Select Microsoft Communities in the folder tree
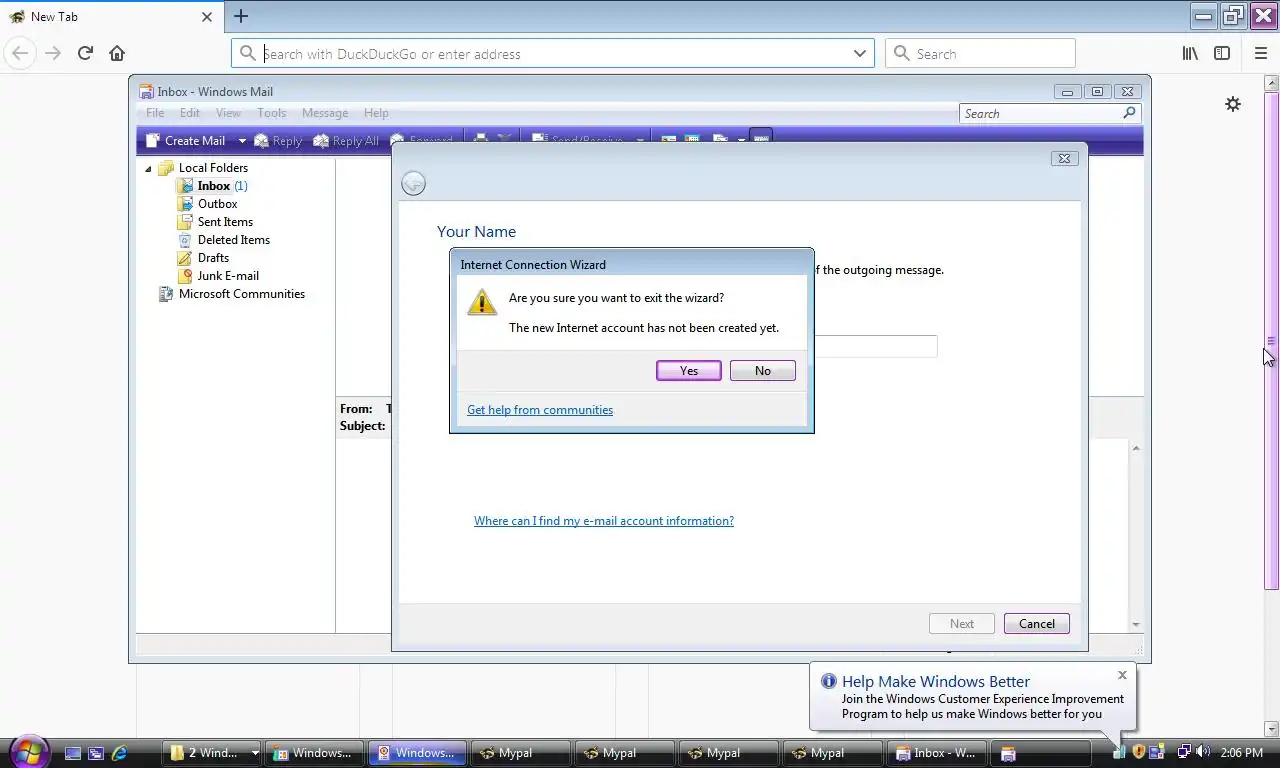The image size is (1280, 768). click(242, 294)
